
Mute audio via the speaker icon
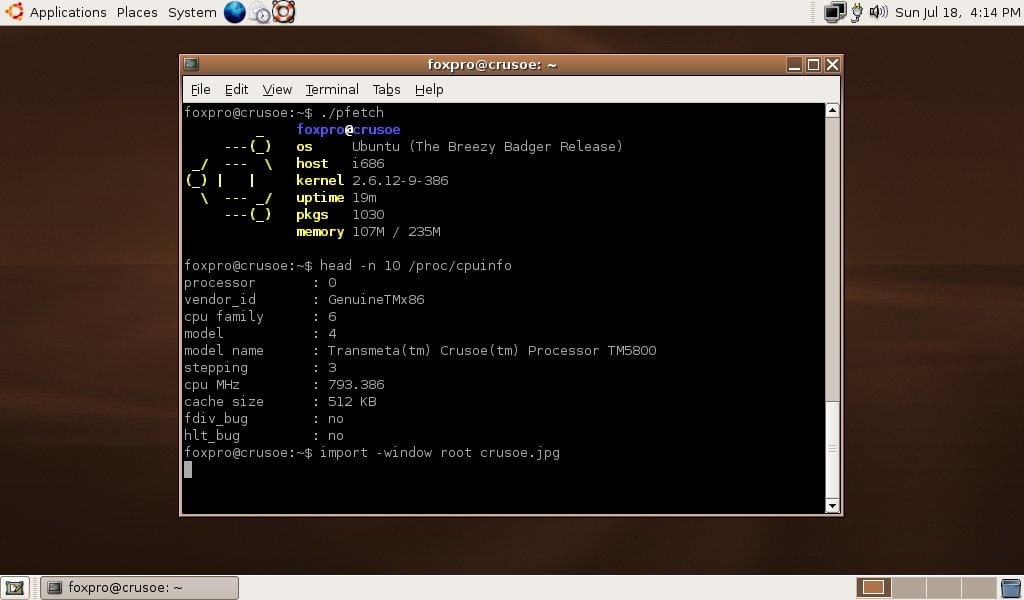(x=879, y=12)
